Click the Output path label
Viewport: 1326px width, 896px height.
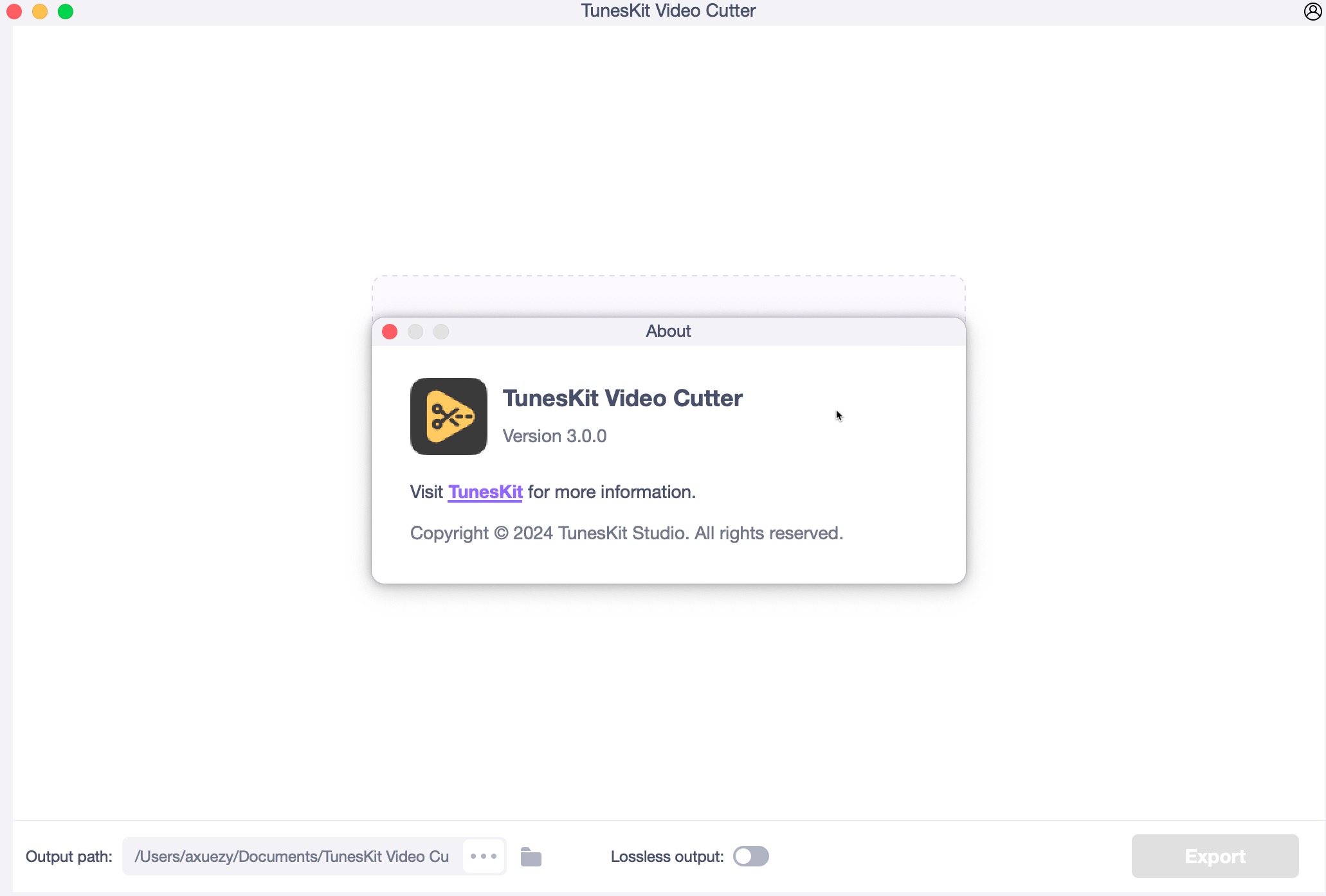coord(69,856)
